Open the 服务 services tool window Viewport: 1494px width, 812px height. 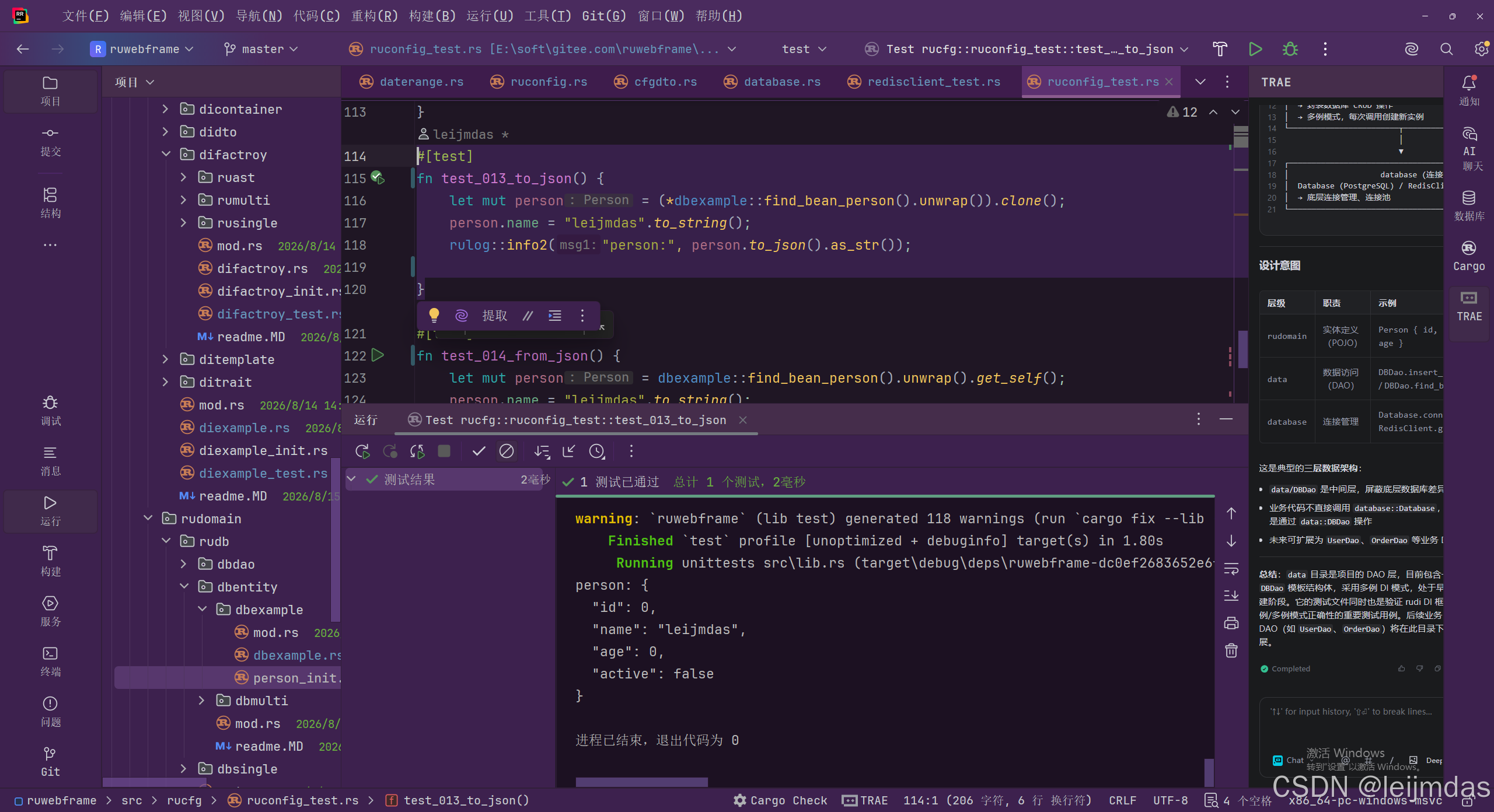pyautogui.click(x=51, y=611)
